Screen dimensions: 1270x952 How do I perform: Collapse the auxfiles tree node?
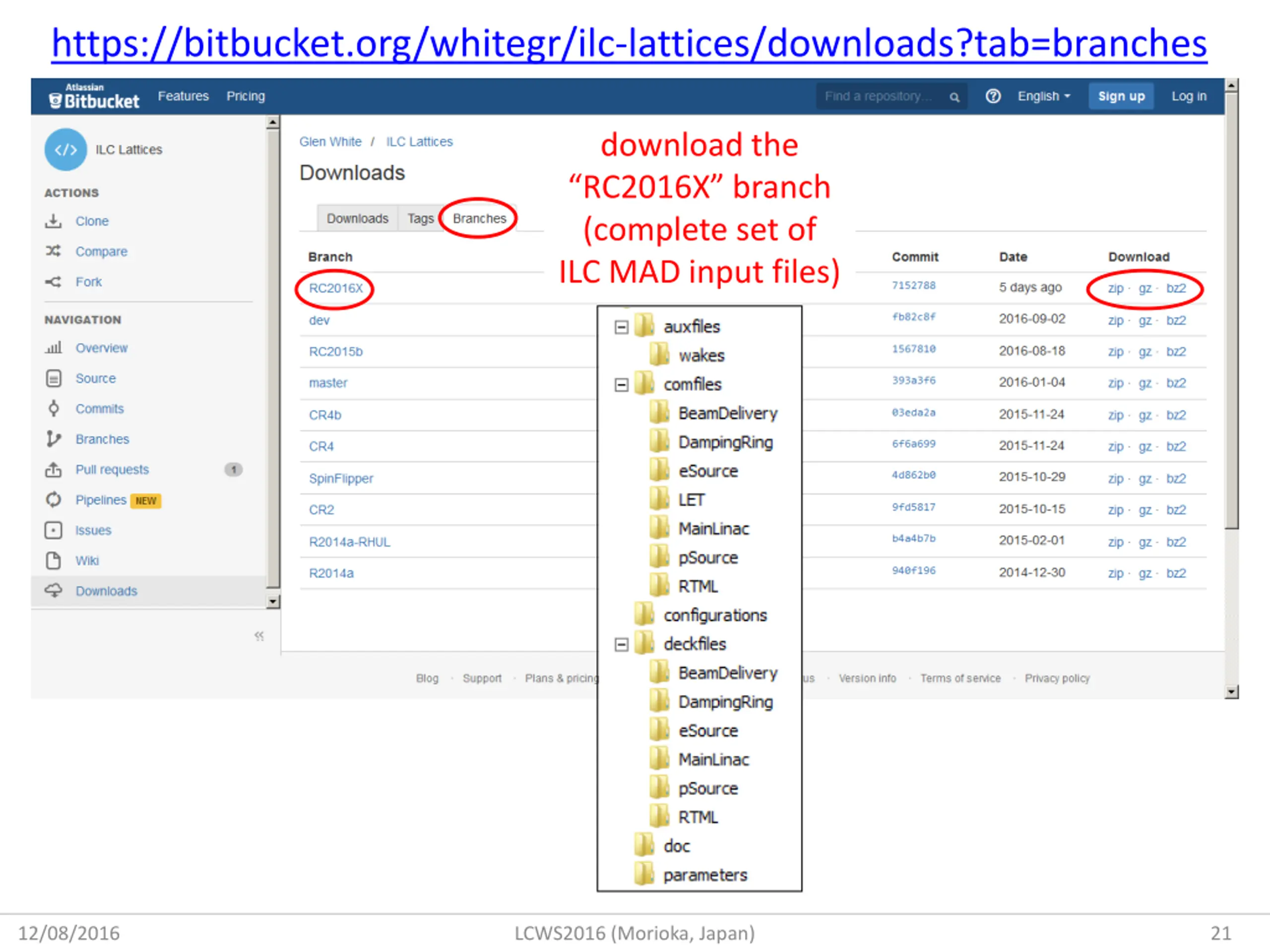point(621,327)
